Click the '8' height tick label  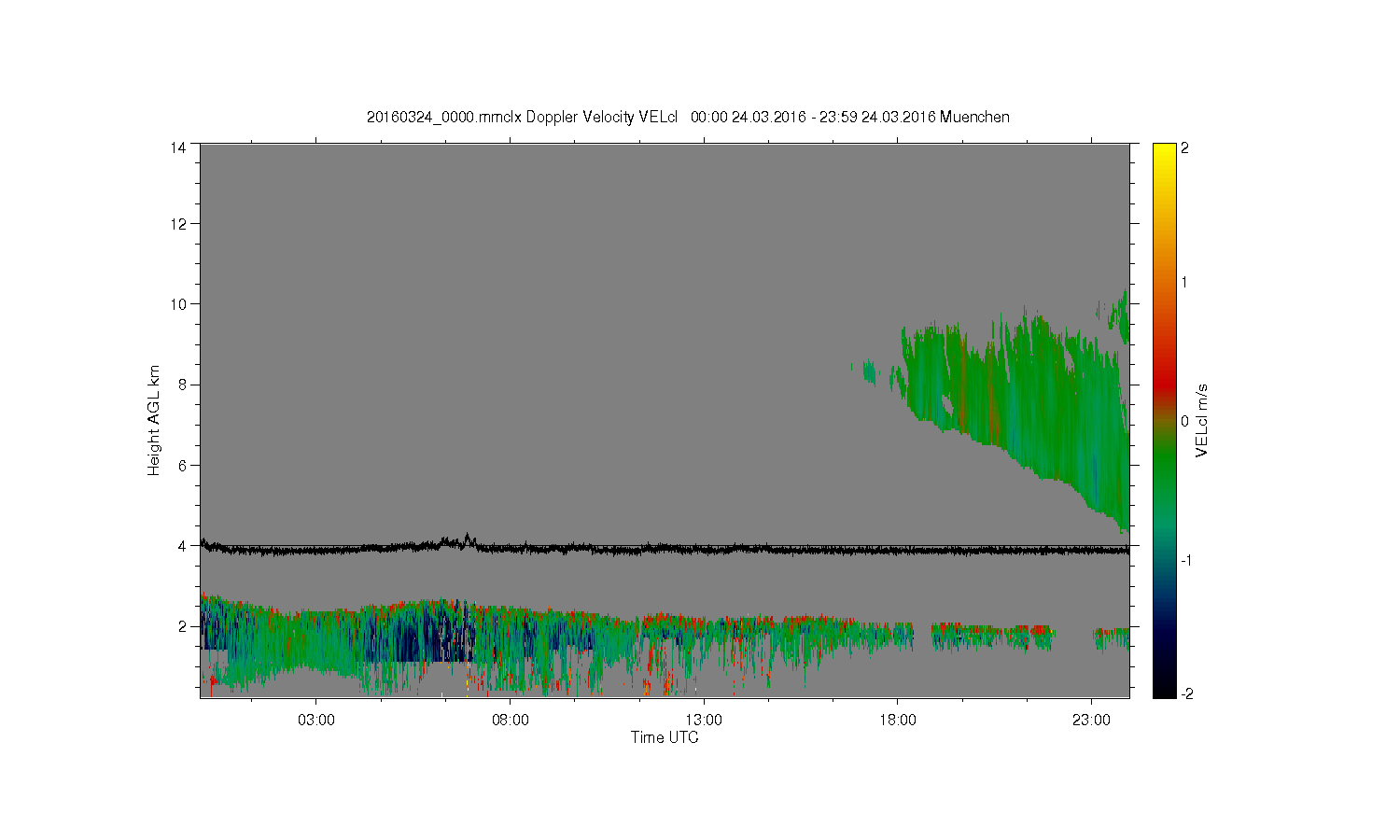pos(183,385)
